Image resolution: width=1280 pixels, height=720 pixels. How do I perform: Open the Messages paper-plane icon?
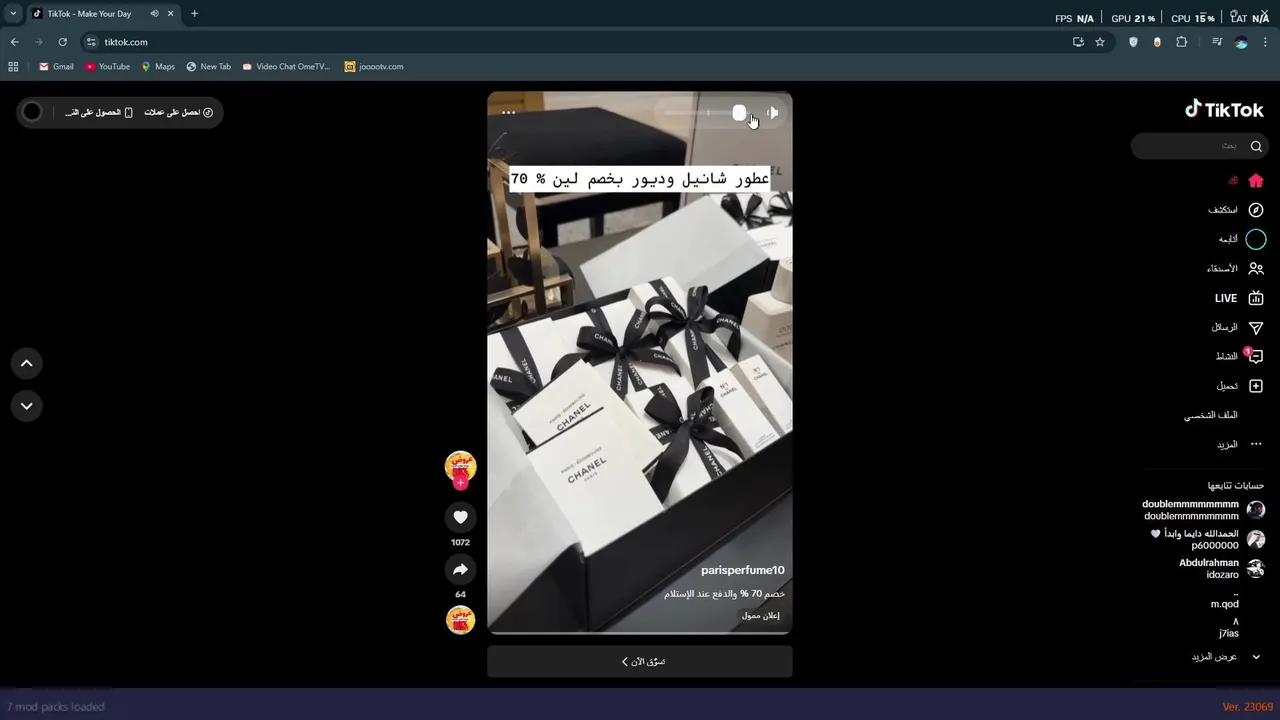[1256, 327]
